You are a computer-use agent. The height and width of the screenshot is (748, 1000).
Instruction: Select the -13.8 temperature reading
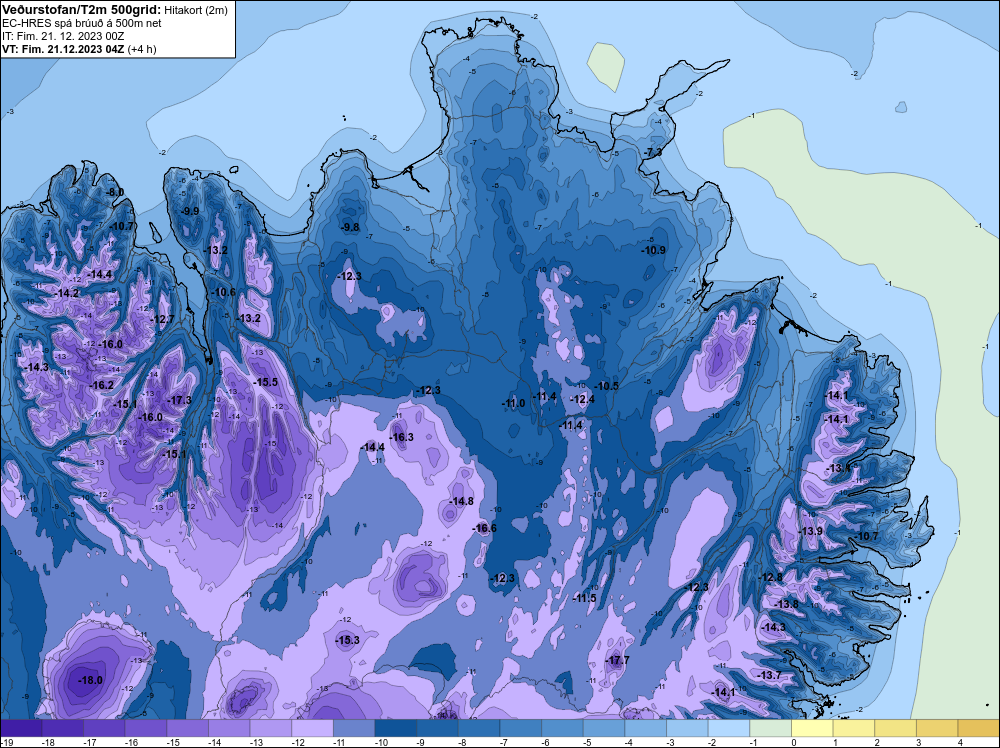(786, 605)
